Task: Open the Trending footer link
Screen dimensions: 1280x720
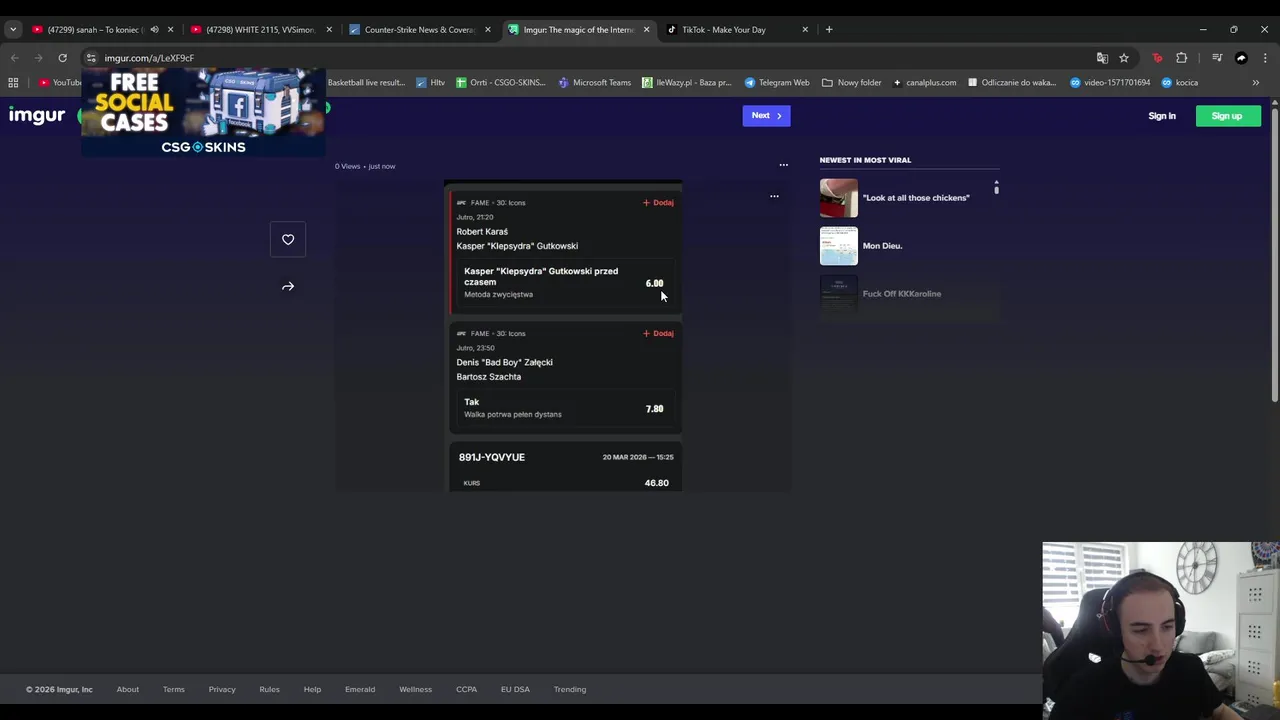Action: click(570, 689)
